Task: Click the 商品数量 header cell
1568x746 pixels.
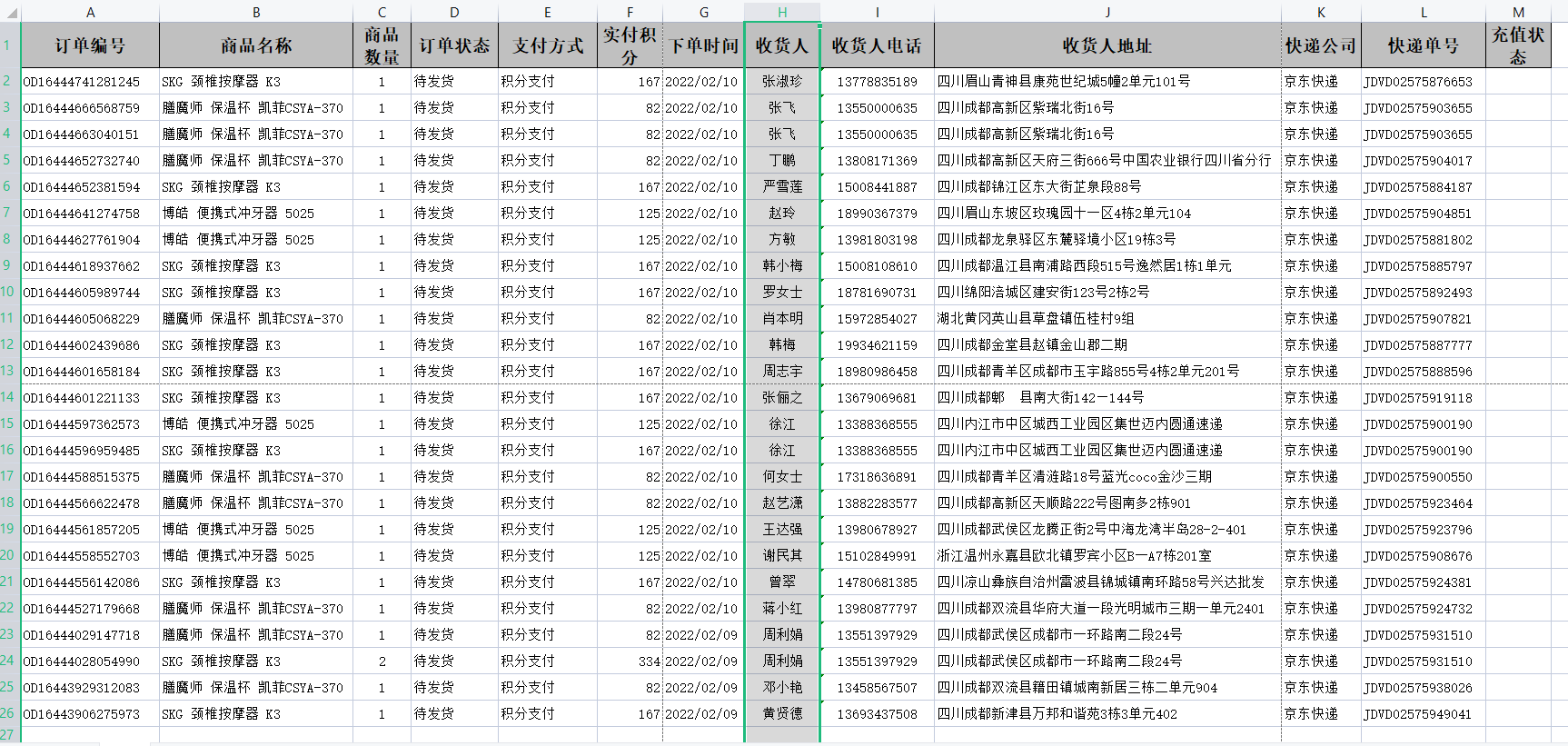Action: pos(382,45)
